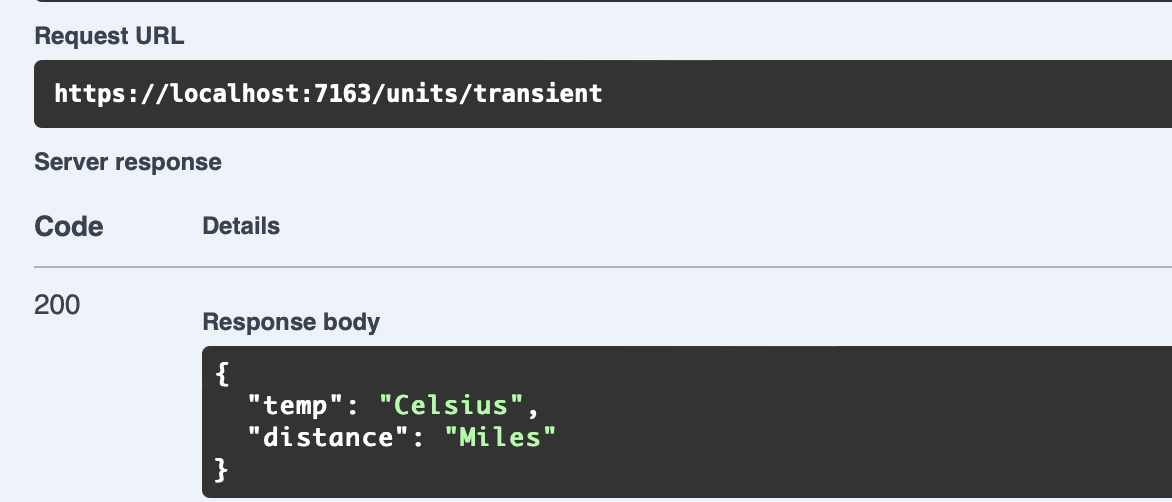Viewport: 1172px width, 502px height.
Task: Click the Response body label
Action: point(291,322)
